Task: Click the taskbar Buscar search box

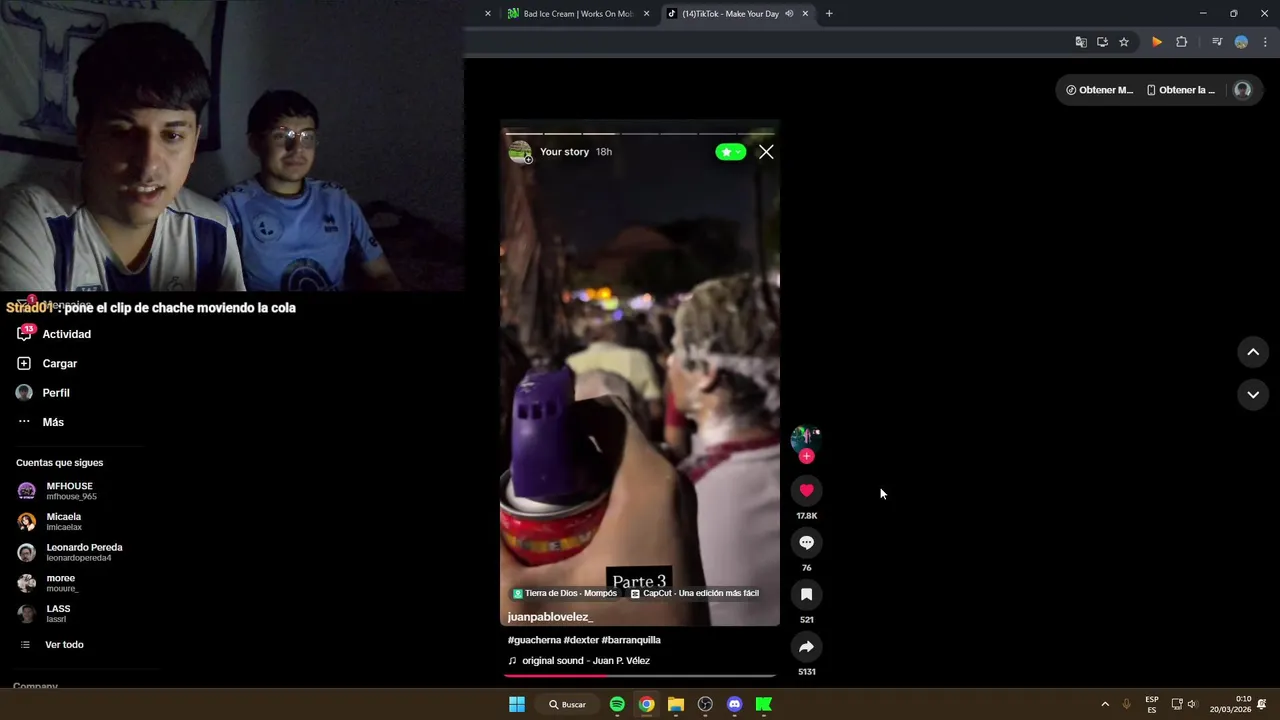Action: point(567,704)
